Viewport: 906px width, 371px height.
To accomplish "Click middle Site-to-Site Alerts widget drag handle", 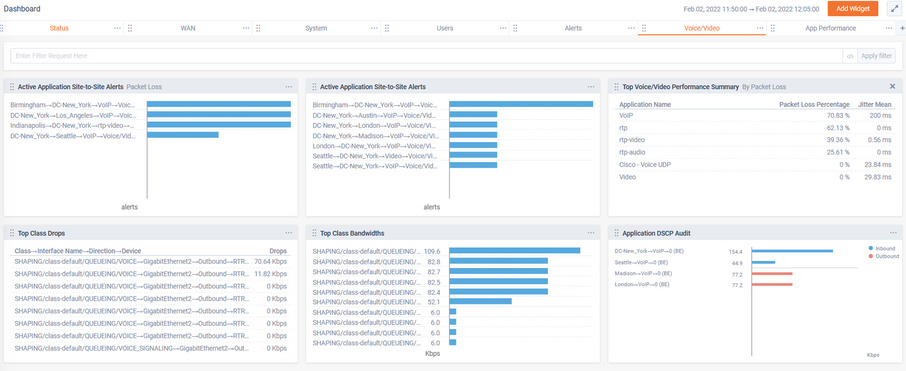I will (x=314, y=87).
